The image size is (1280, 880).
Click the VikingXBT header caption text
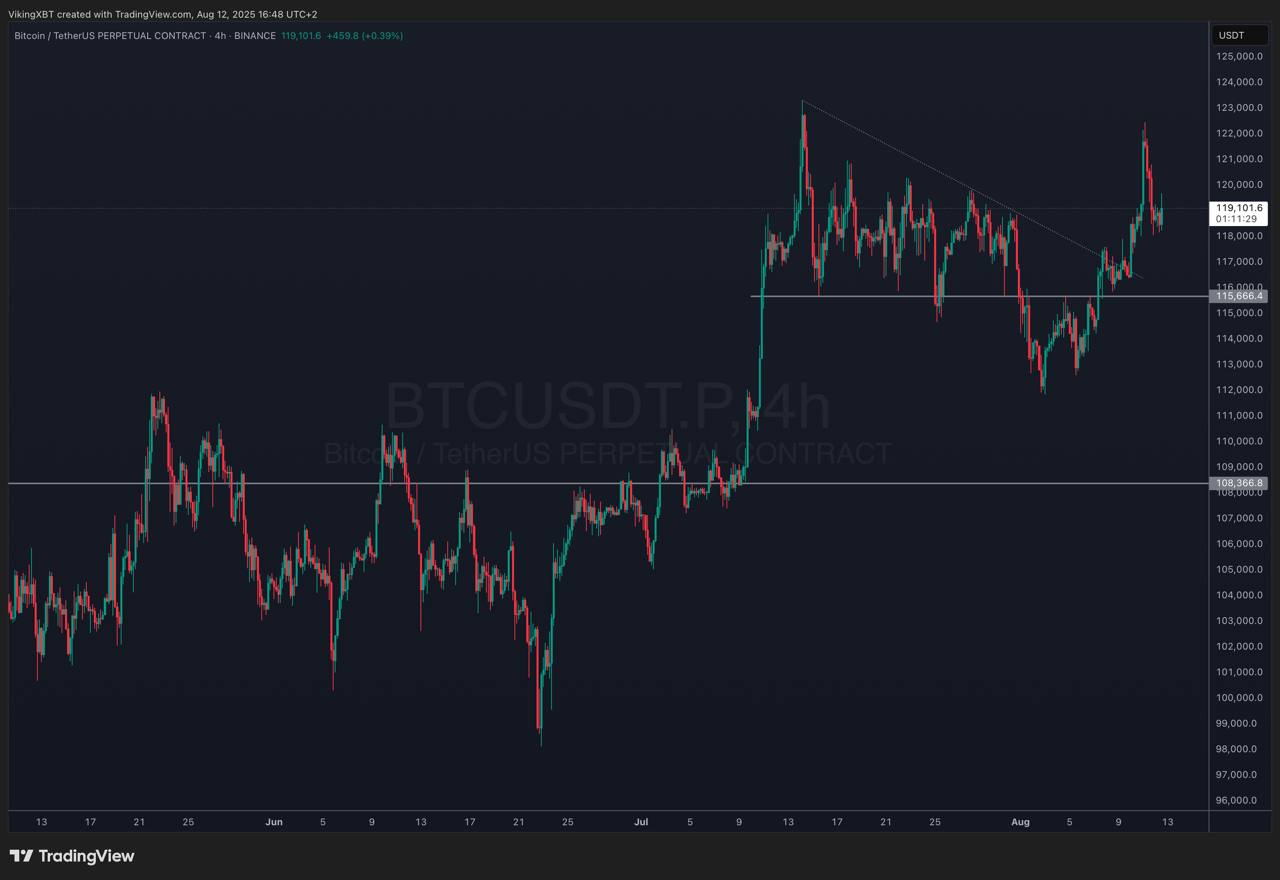[162, 14]
